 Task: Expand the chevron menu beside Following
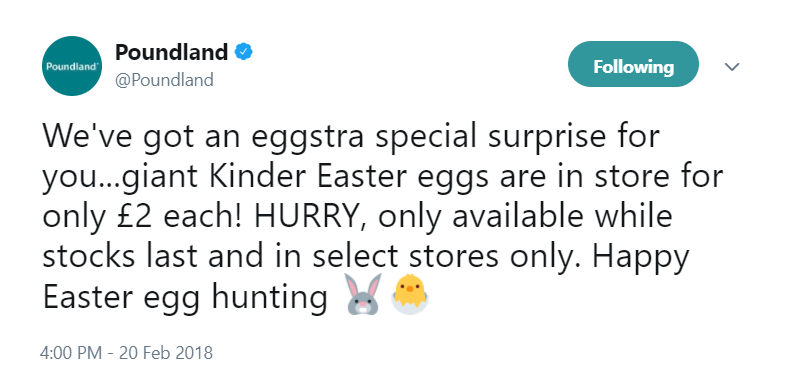[732, 66]
